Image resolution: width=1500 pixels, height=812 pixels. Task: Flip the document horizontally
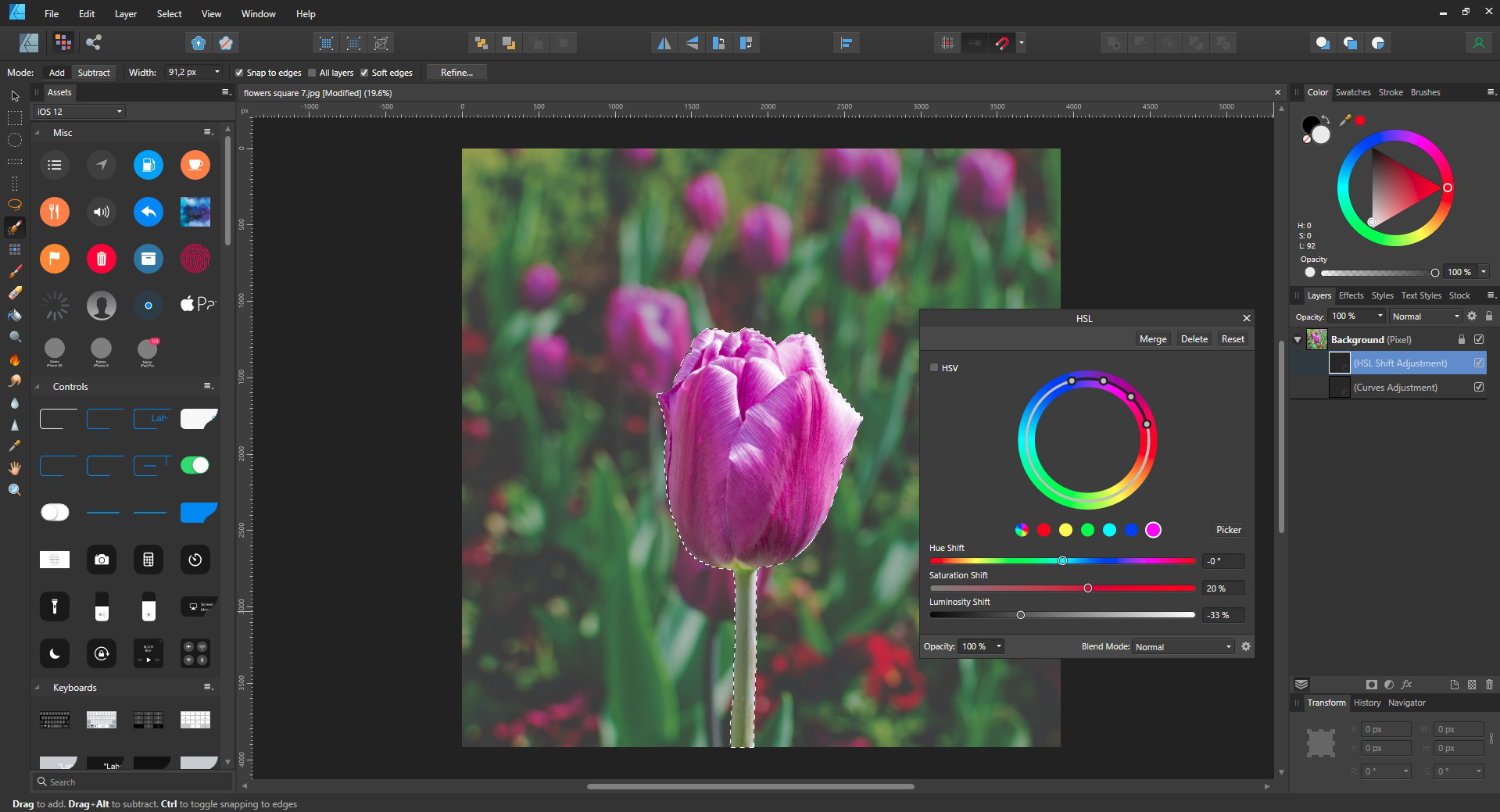tap(663, 42)
